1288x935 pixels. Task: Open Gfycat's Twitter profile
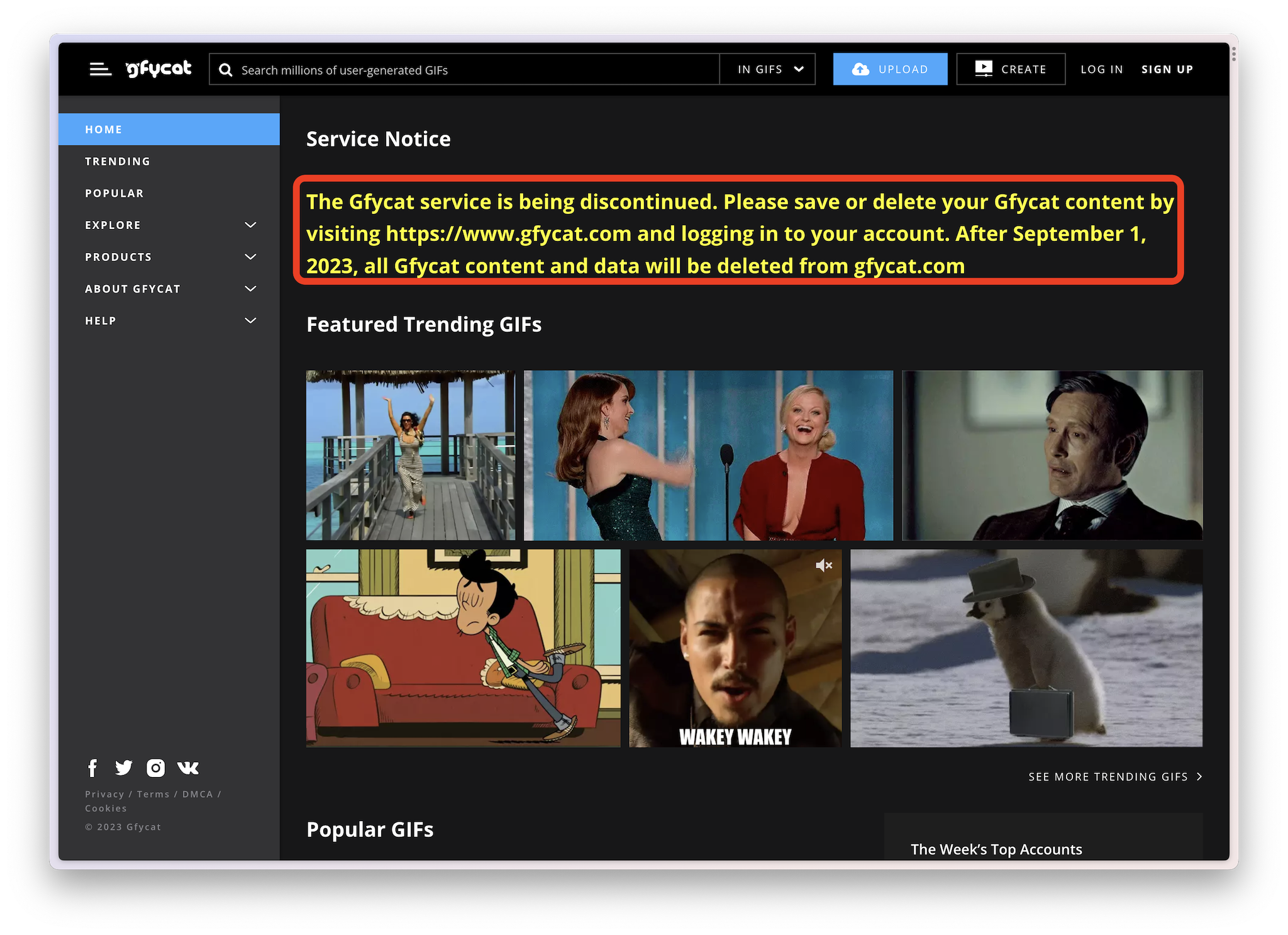[124, 768]
